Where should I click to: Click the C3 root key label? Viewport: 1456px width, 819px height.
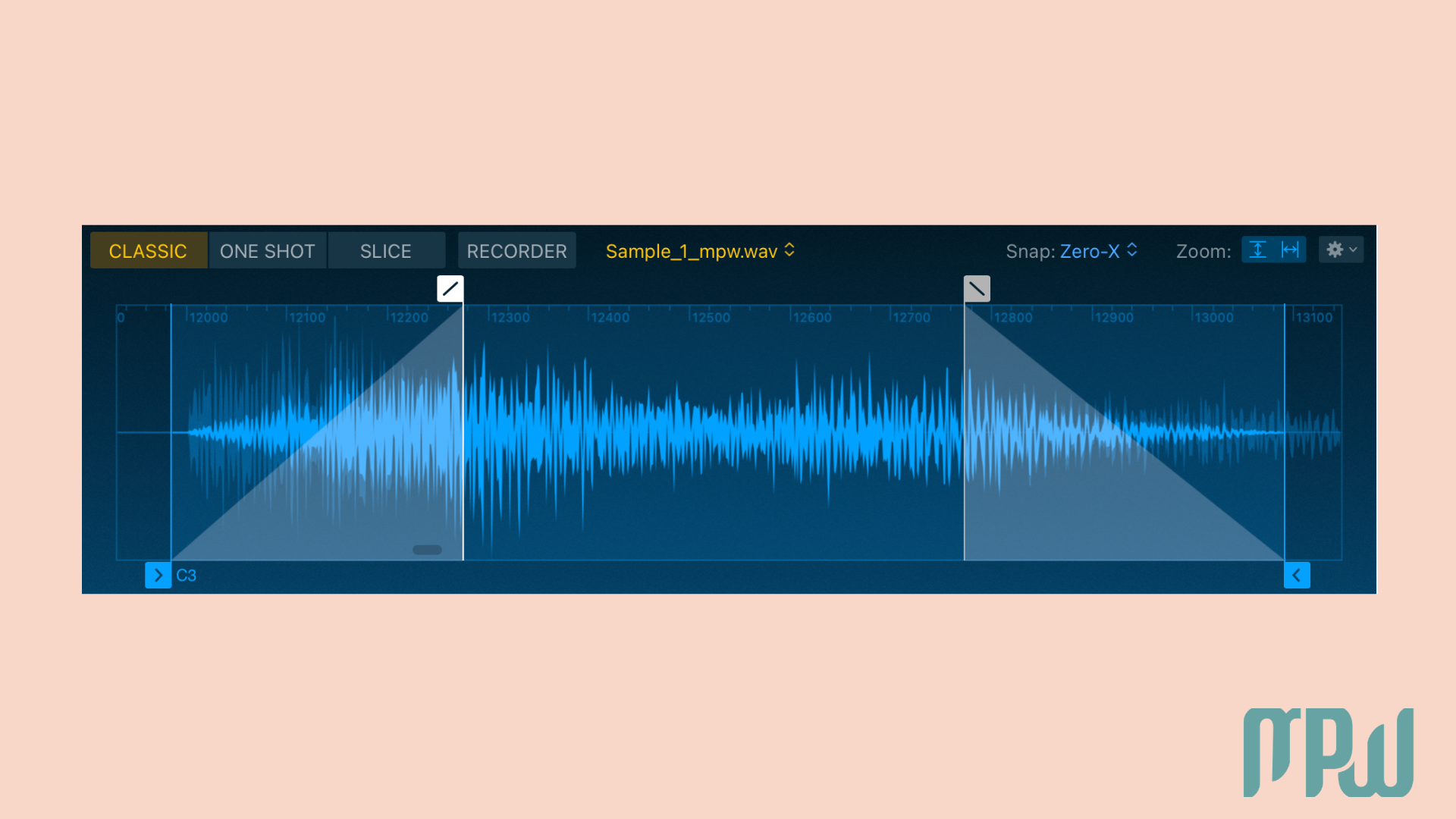(x=187, y=575)
